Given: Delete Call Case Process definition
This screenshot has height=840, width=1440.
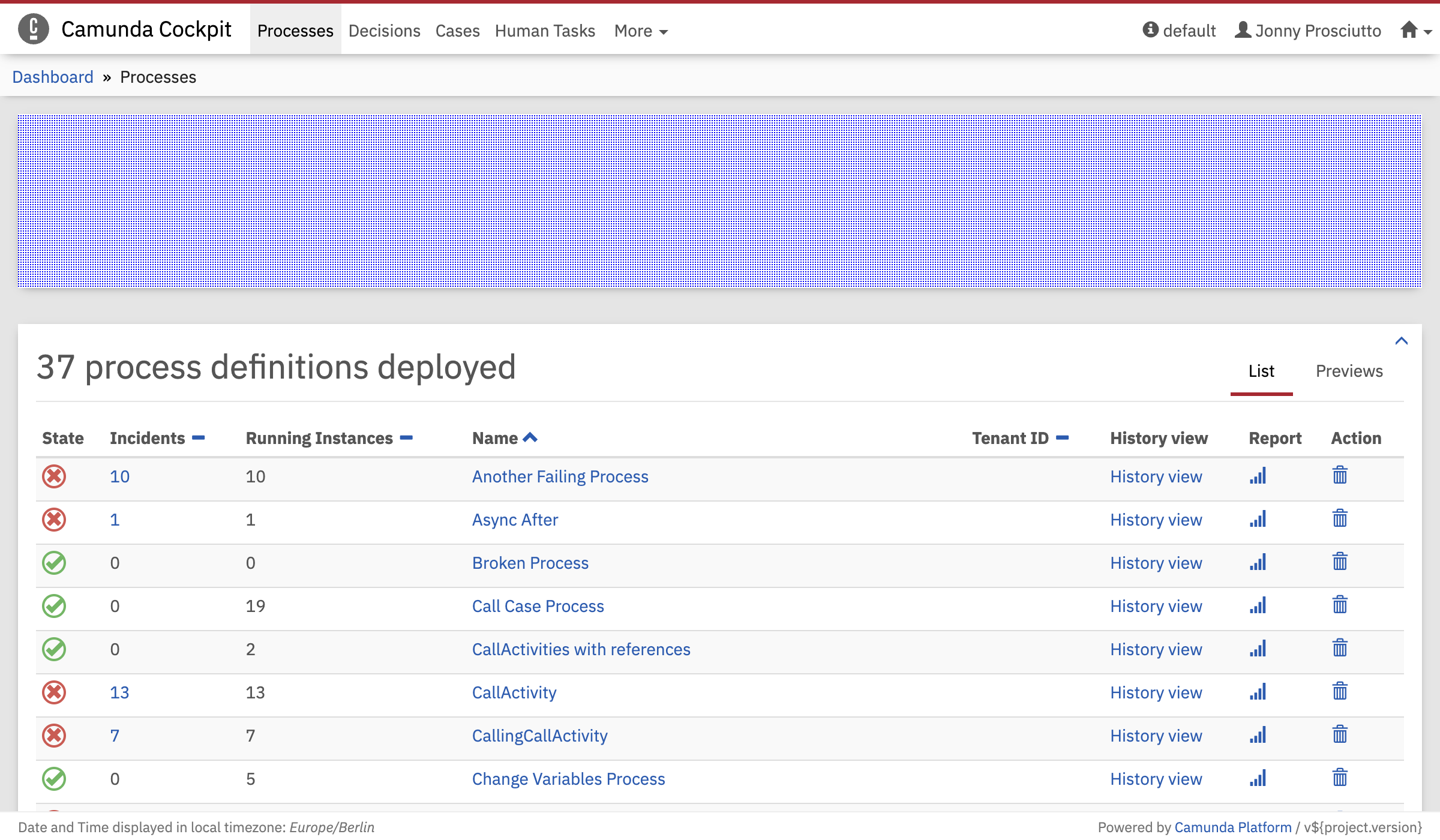Looking at the screenshot, I should click(x=1340, y=605).
